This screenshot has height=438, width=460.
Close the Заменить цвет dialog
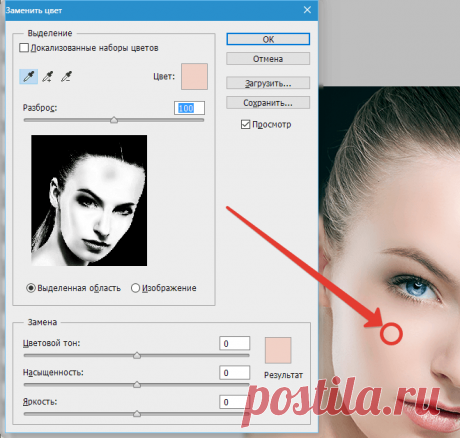[307, 10]
